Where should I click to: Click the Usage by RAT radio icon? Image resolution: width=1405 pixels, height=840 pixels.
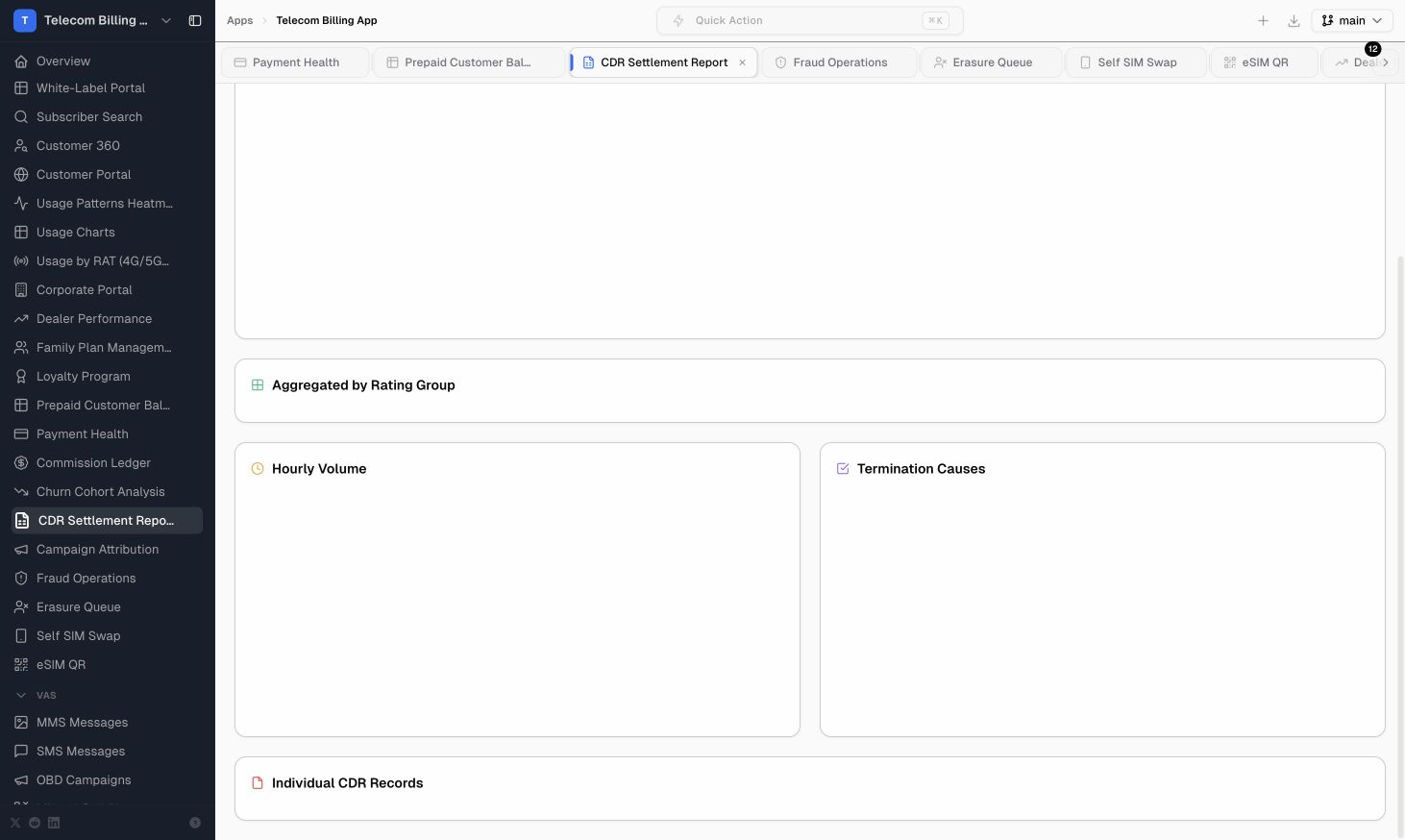tap(21, 260)
